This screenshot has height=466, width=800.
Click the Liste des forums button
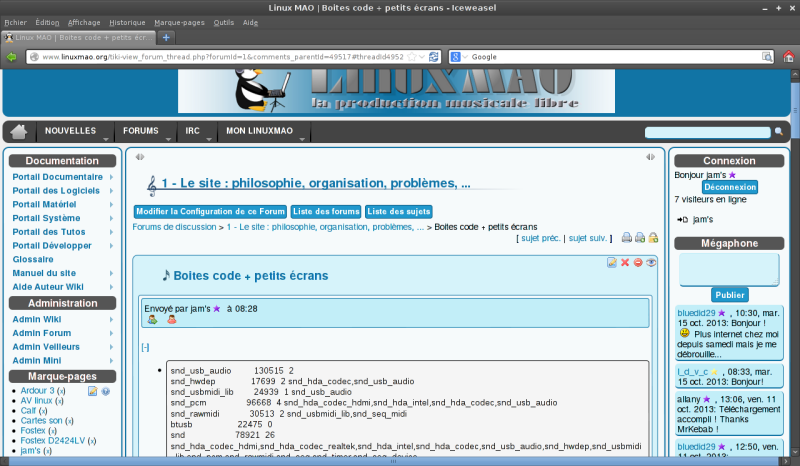coord(326,211)
